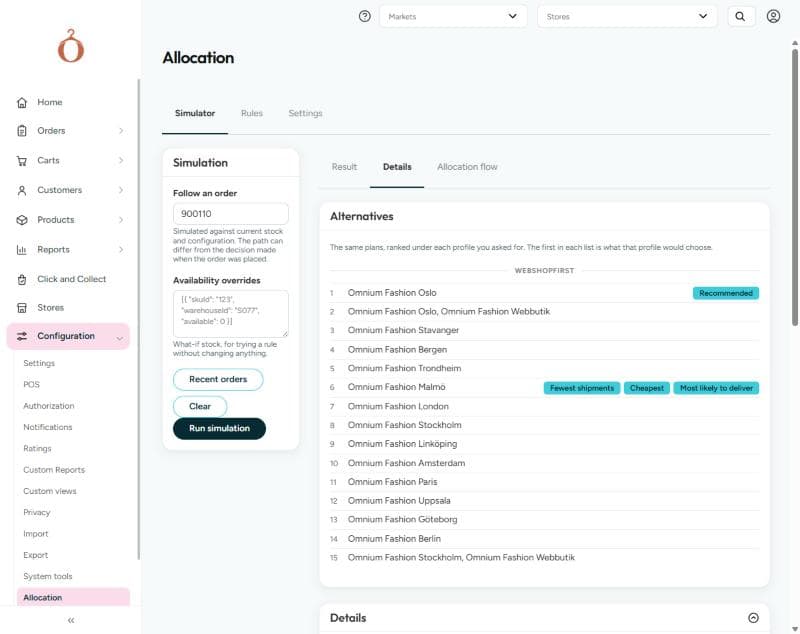The height and width of the screenshot is (634, 800).
Task: Open Notifications under Configuration
Action: 47,427
